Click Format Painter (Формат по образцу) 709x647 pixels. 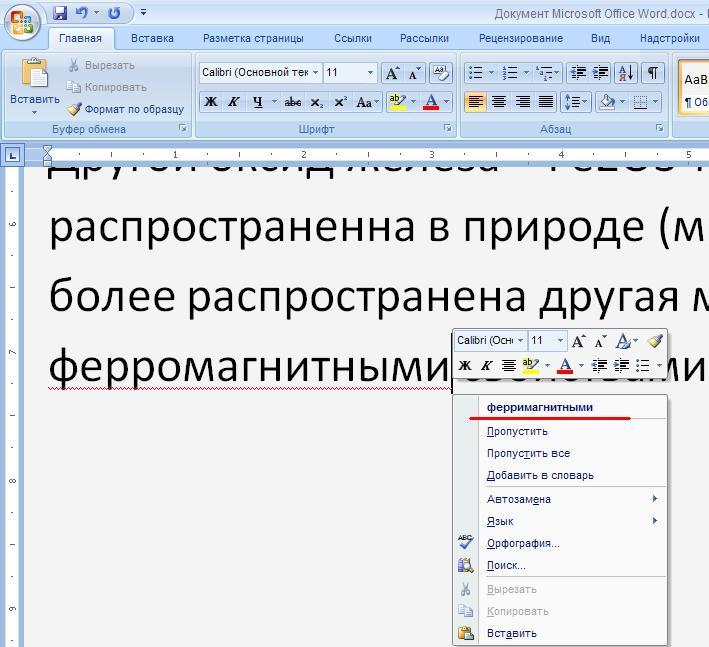click(x=125, y=109)
